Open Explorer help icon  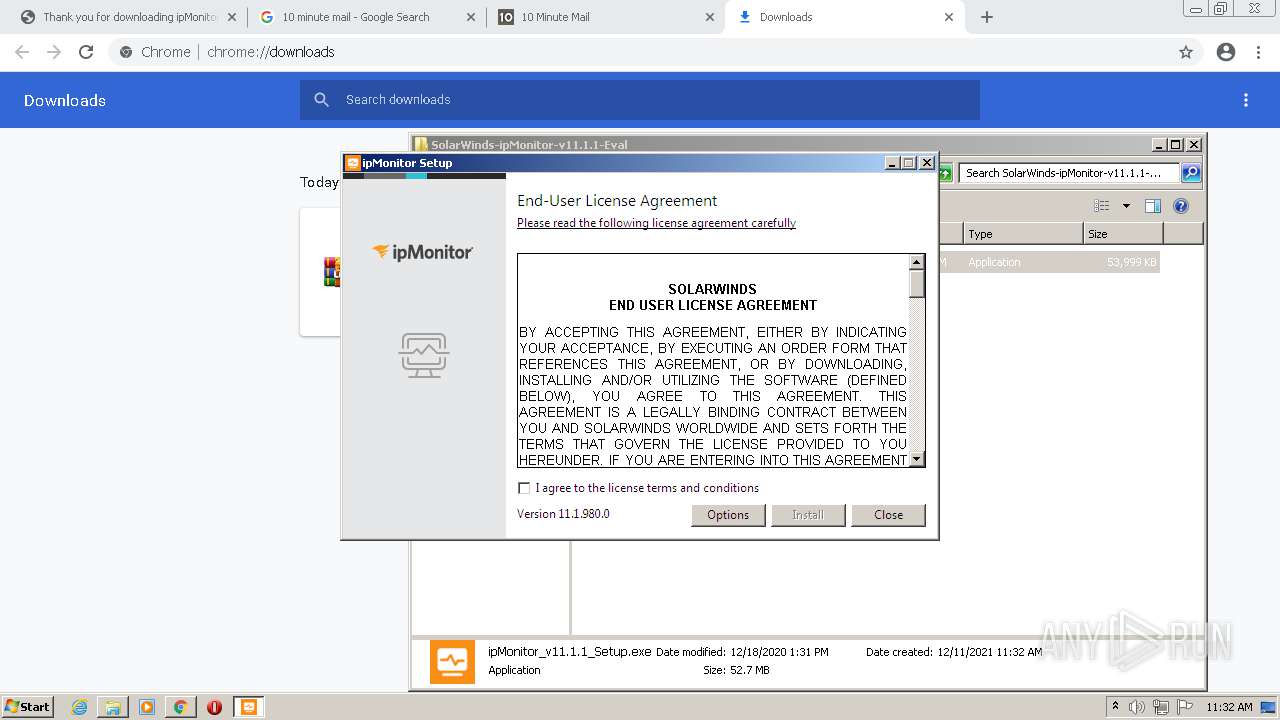pos(1181,206)
